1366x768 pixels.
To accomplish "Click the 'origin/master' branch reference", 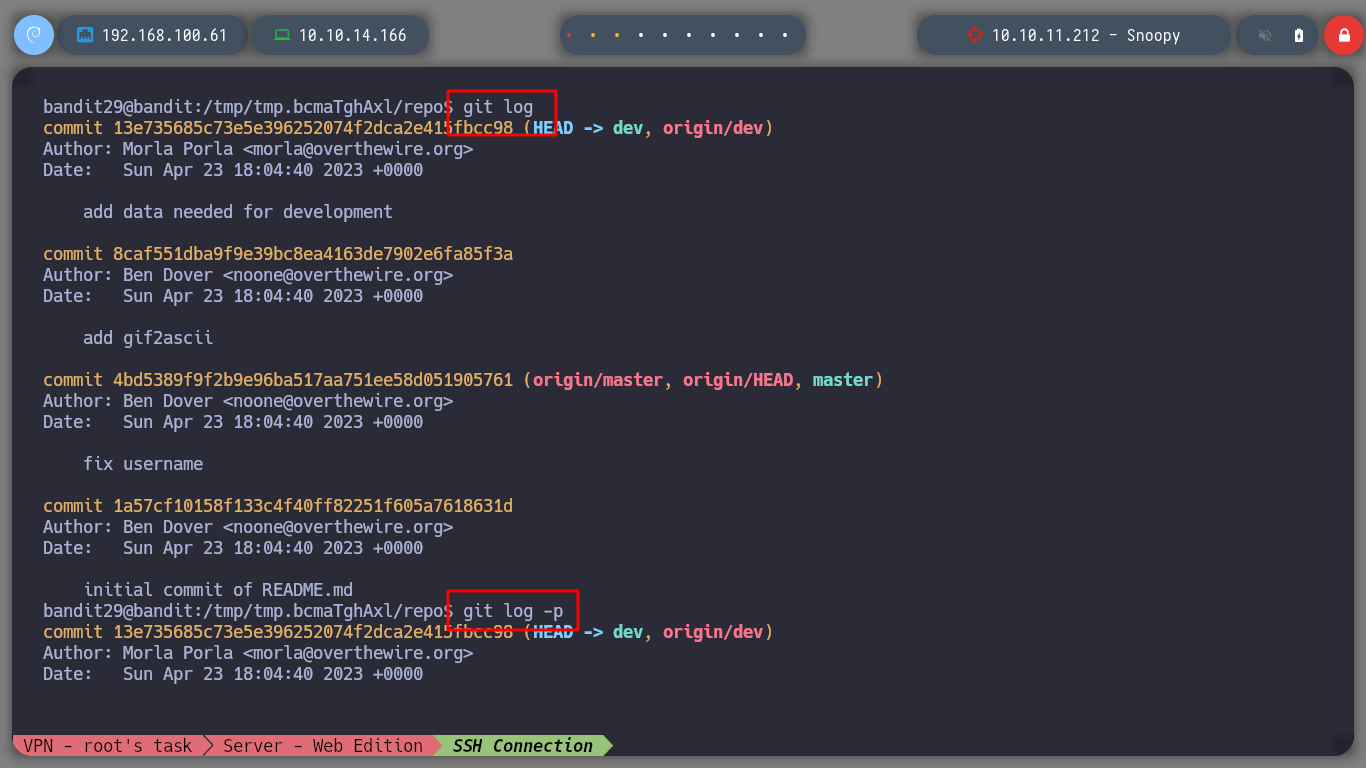I will [598, 380].
